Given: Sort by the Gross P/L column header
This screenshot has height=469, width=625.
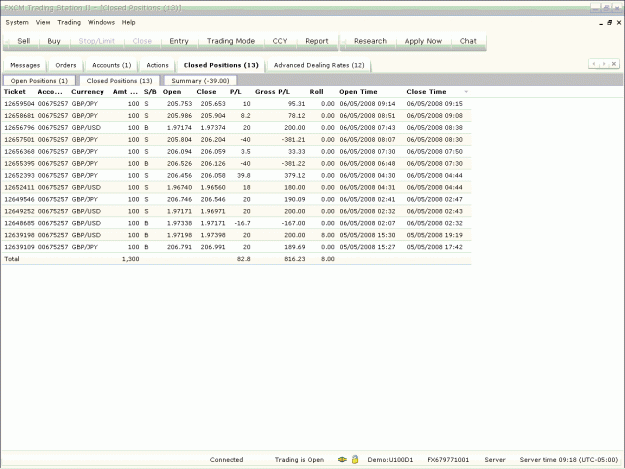Looking at the screenshot, I should tap(272, 92).
